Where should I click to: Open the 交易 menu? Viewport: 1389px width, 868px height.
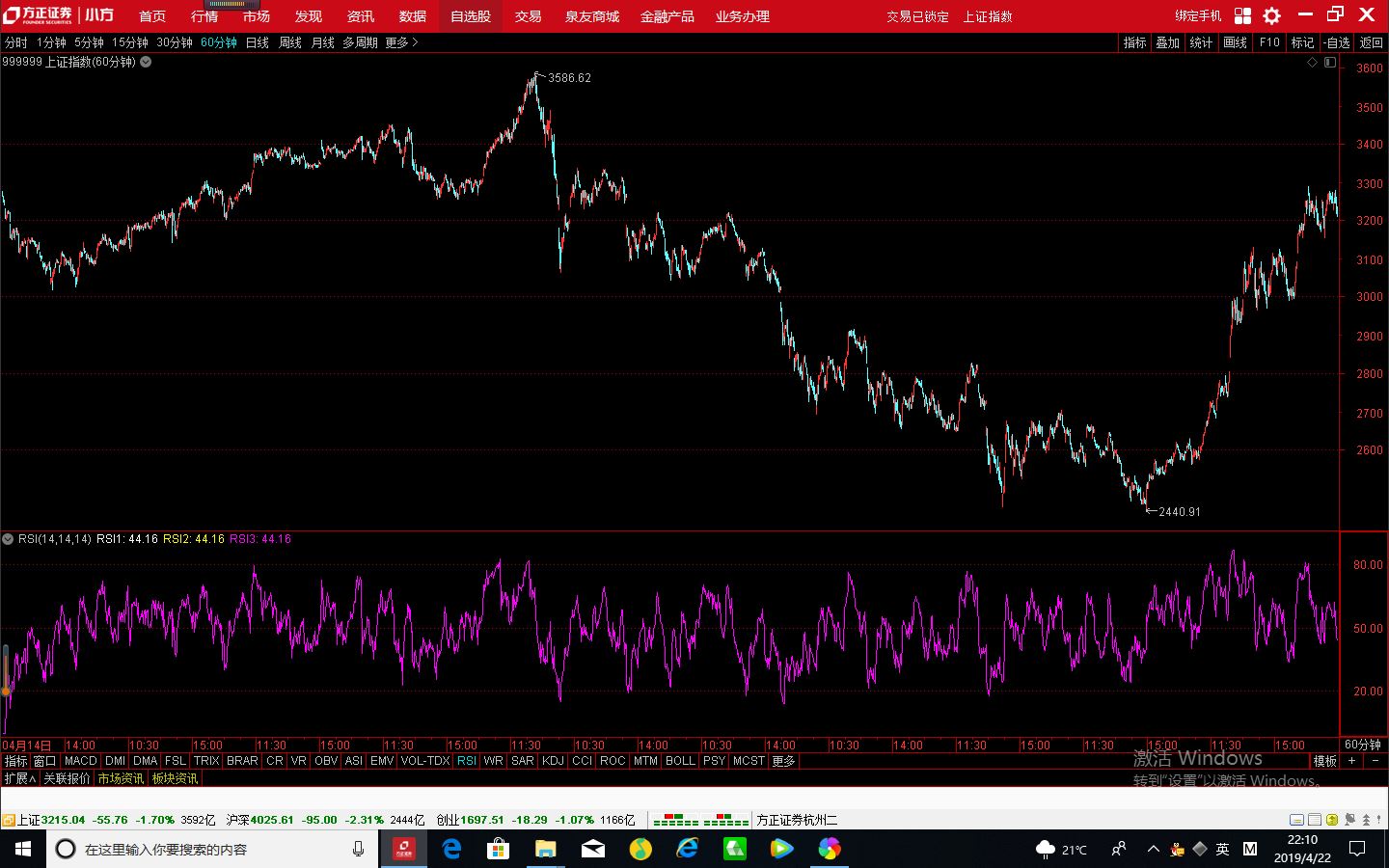(x=528, y=16)
